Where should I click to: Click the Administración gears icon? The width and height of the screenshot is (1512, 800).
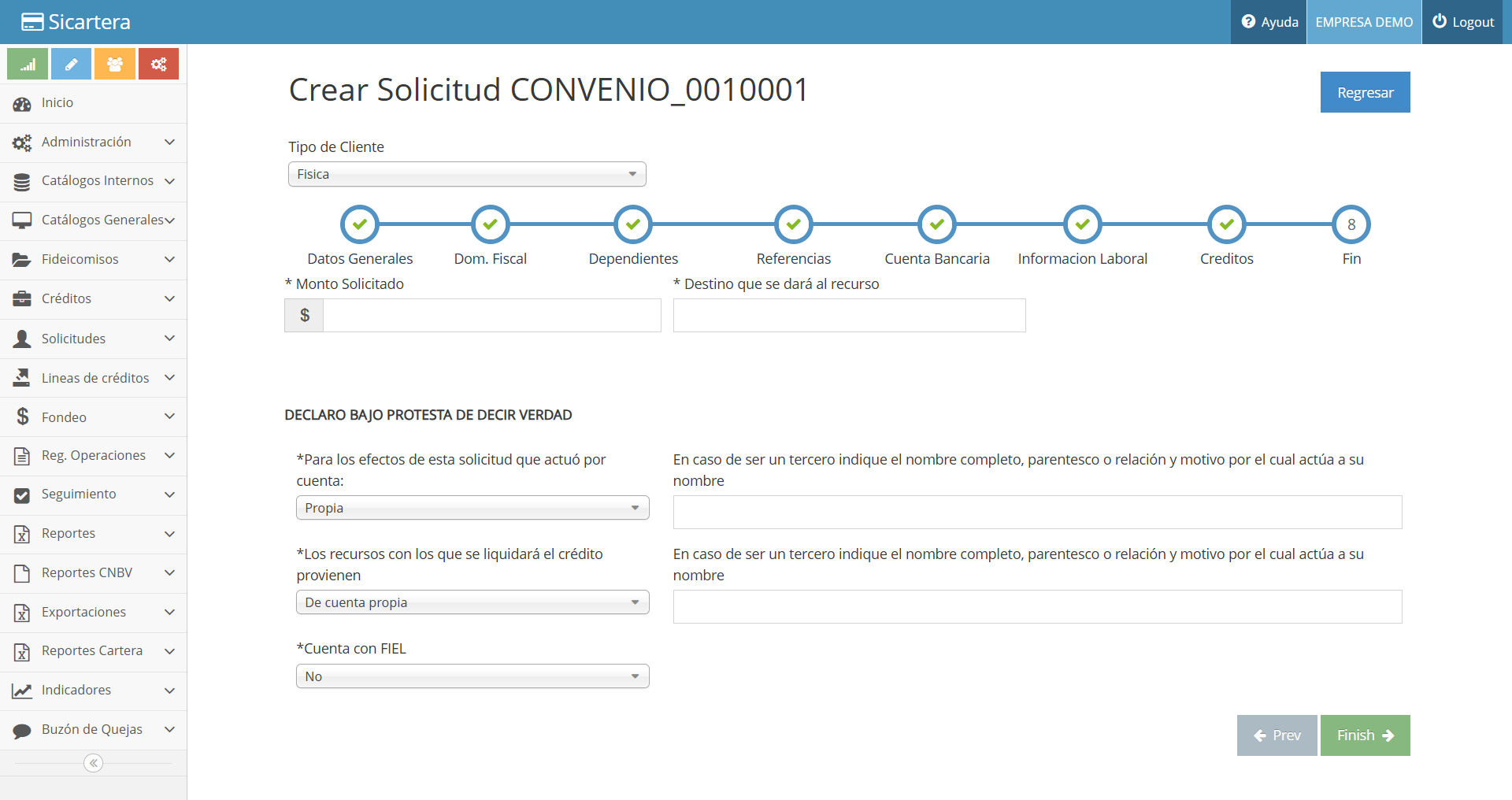[x=22, y=143]
